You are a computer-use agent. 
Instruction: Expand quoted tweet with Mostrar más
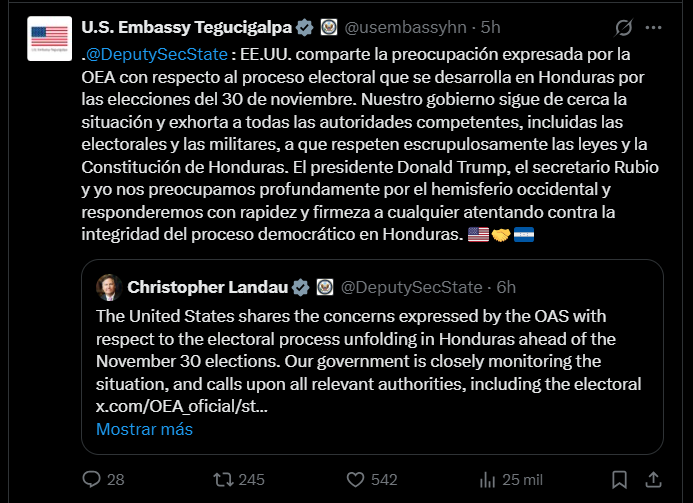[144, 429]
